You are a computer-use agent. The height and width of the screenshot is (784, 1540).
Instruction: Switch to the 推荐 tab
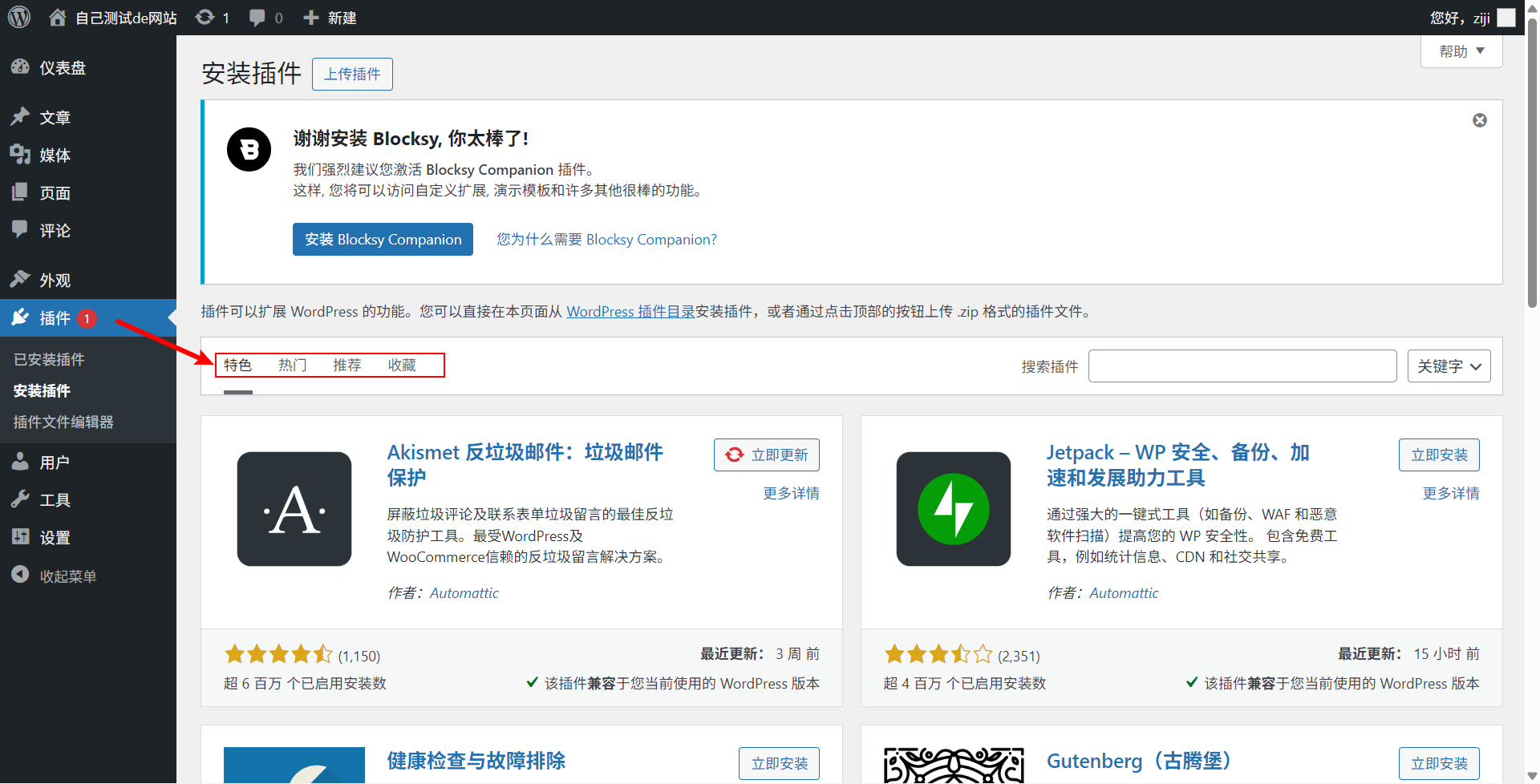pyautogui.click(x=346, y=366)
